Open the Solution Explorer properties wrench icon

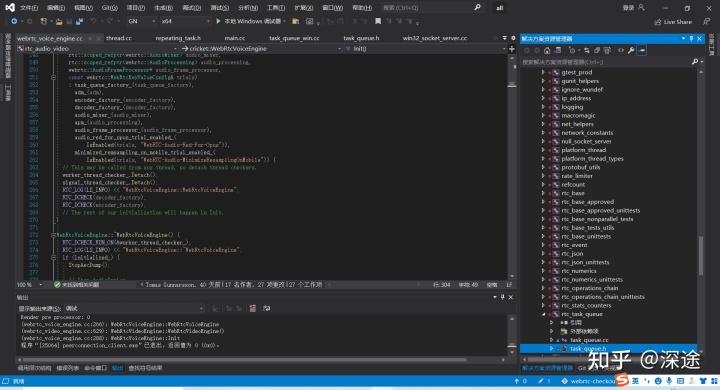point(631,51)
